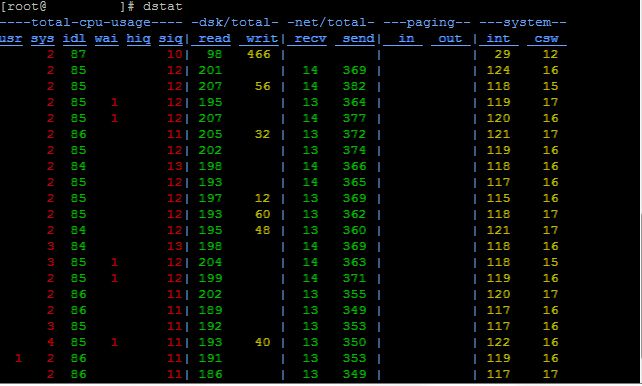
Task: Click the 'wai' column header
Action: (x=106, y=38)
